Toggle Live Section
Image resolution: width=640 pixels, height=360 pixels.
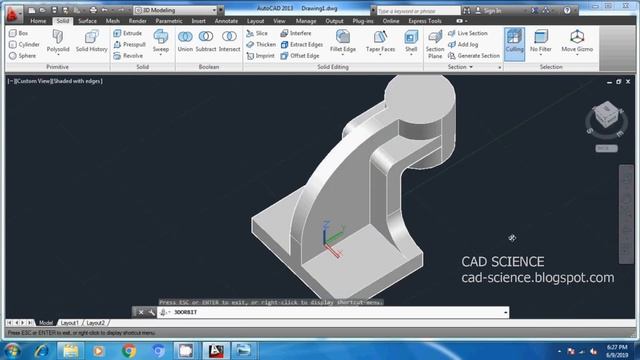pyautogui.click(x=468, y=33)
